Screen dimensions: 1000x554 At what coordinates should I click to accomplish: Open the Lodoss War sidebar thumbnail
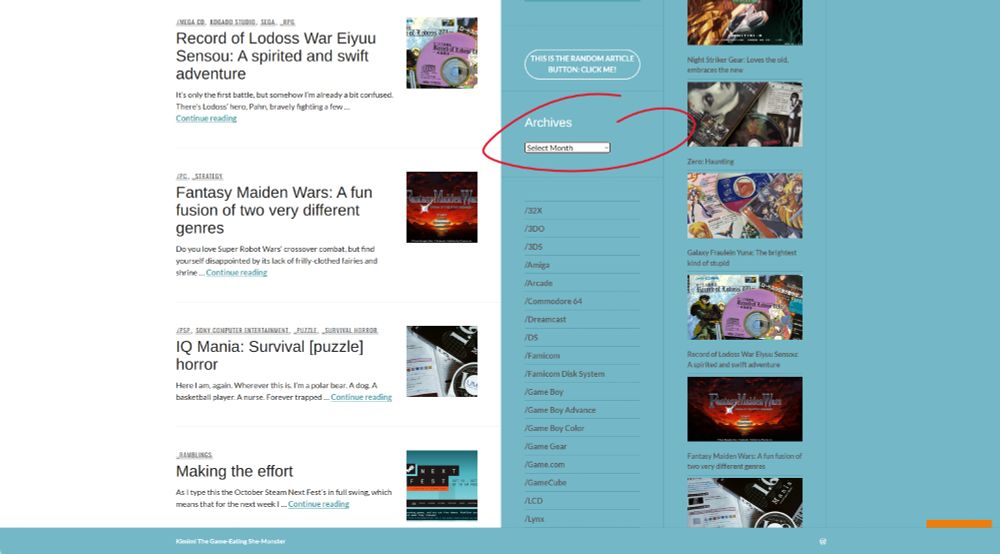tap(744, 307)
